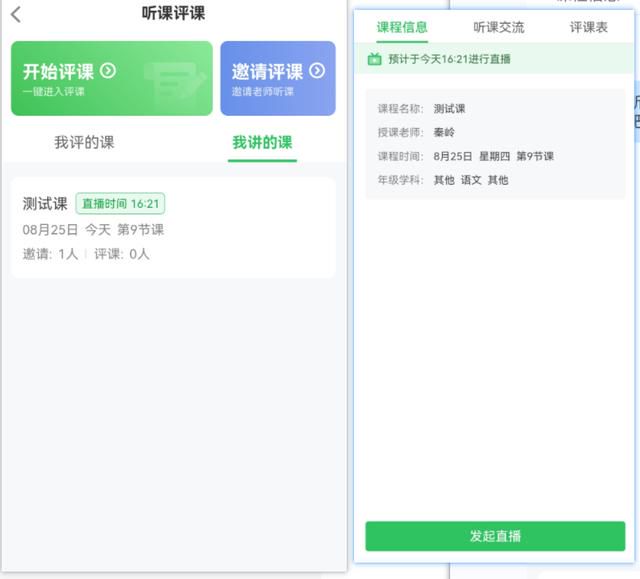Image resolution: width=640 pixels, height=579 pixels.
Task: Click the 一键进入评课 subtitle
Action: click(x=53, y=91)
